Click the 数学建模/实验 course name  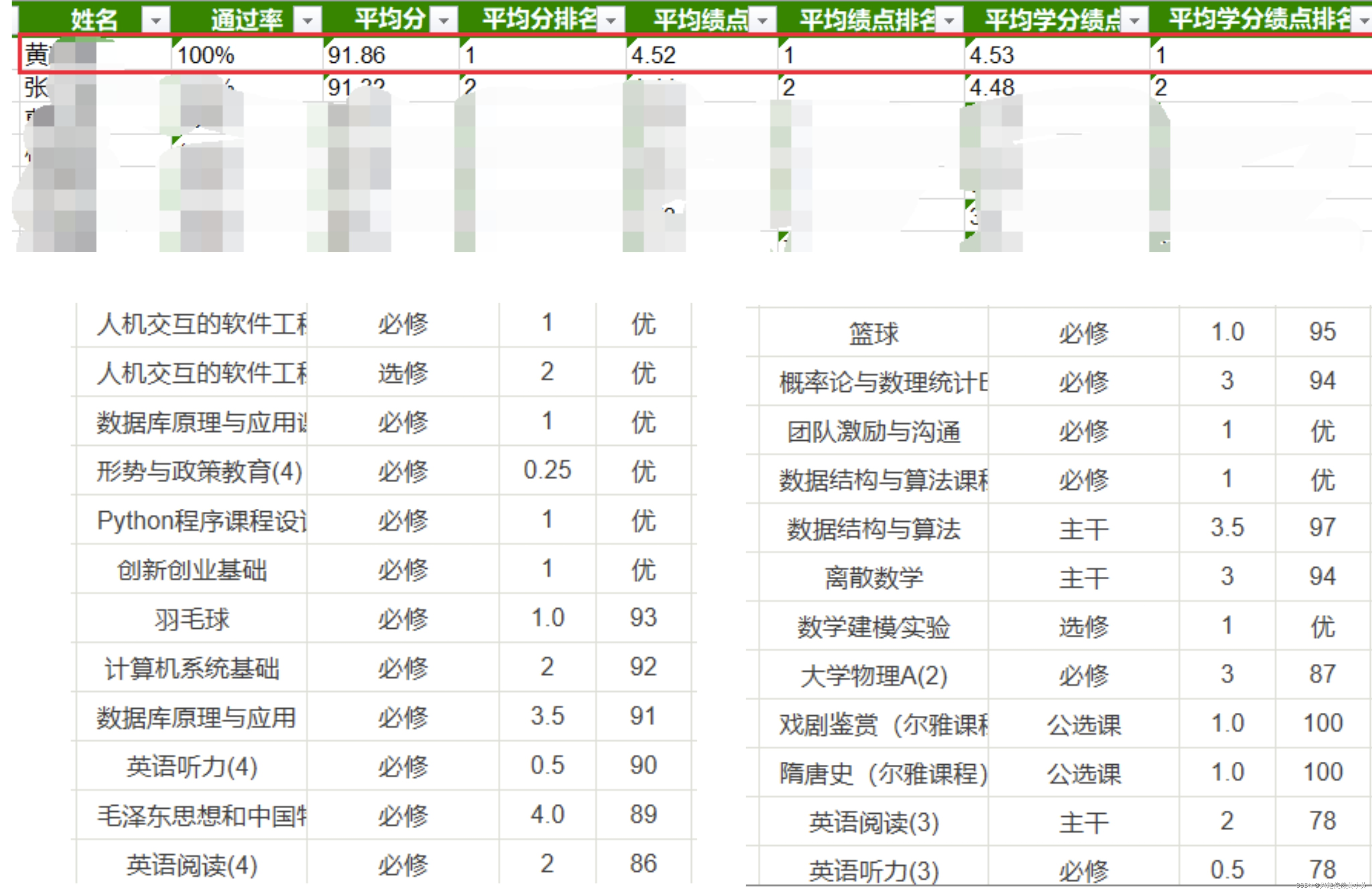click(x=873, y=626)
